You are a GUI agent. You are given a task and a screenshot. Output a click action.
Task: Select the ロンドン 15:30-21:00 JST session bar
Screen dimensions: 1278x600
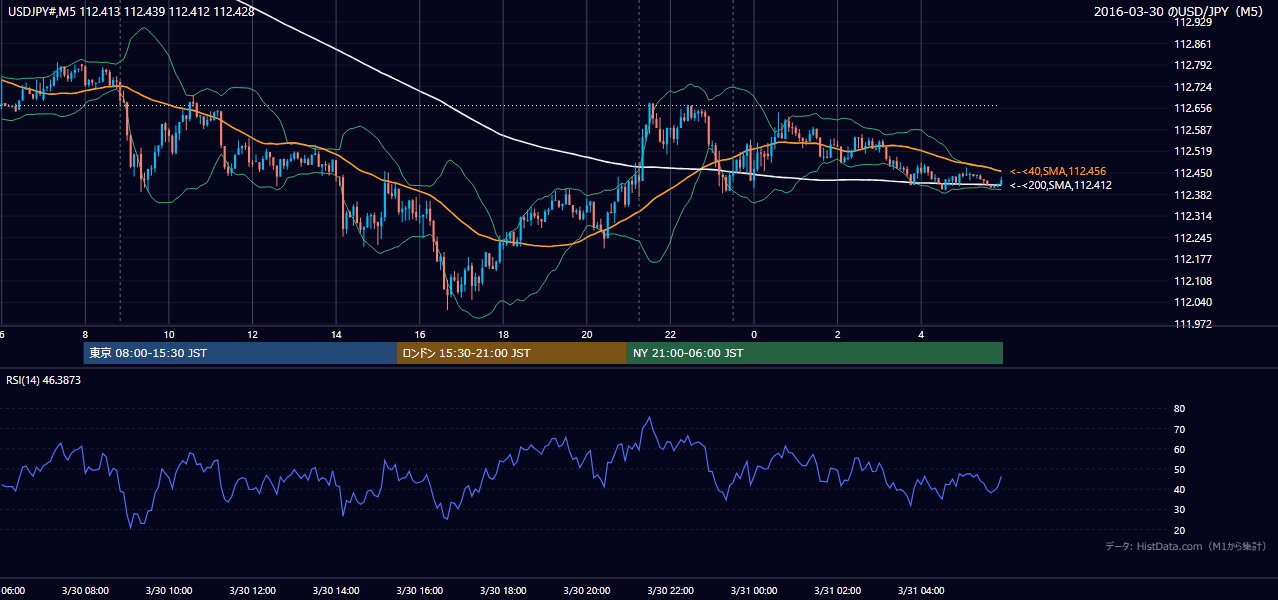click(512, 353)
